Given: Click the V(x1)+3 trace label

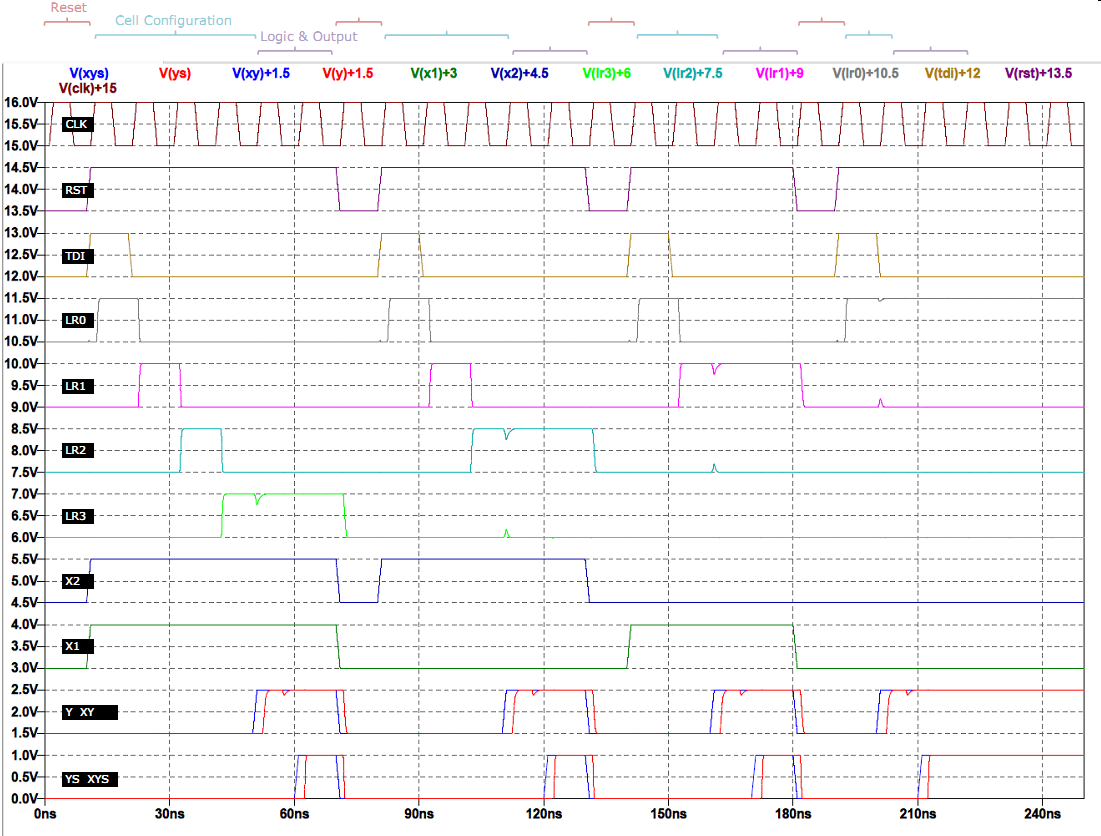Looking at the screenshot, I should click(434, 73).
